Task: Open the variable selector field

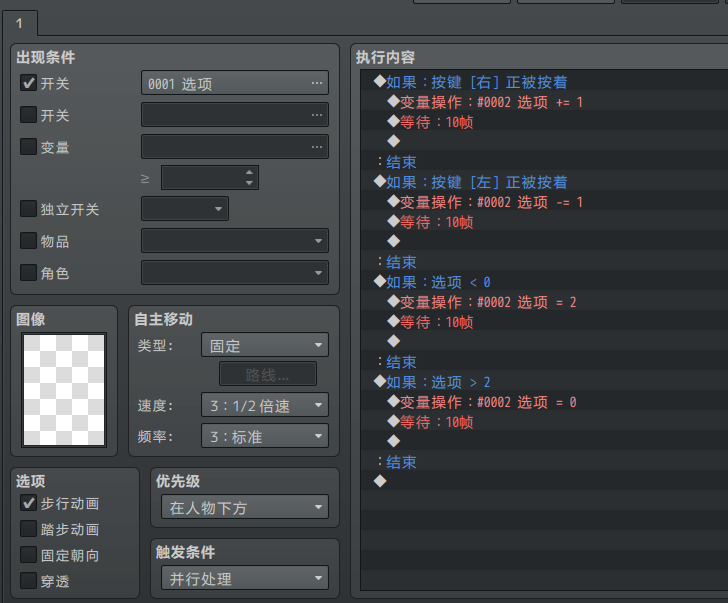Action: (235, 147)
